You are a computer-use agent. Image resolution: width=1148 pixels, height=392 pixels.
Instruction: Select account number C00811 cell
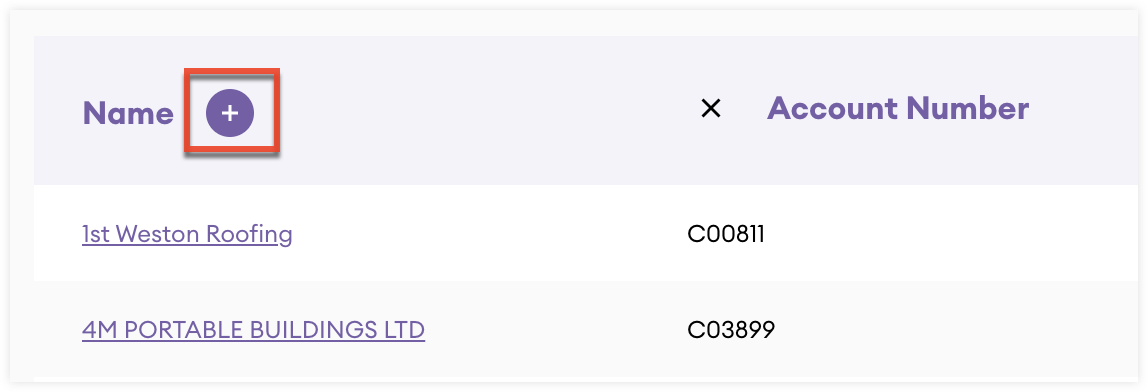pos(726,234)
